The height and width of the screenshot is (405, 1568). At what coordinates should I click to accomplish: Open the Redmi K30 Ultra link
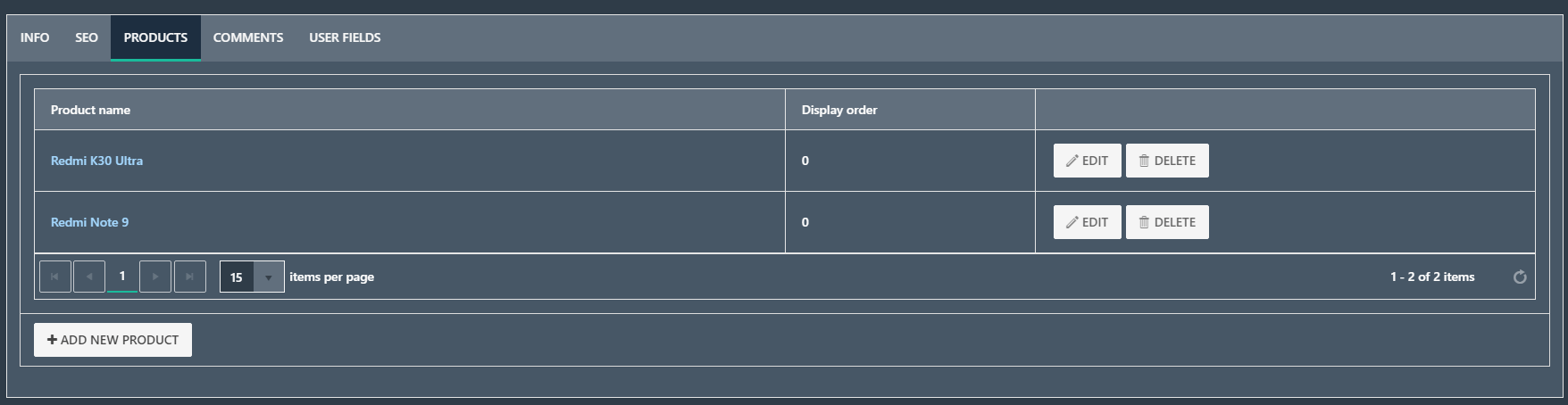[96, 161]
